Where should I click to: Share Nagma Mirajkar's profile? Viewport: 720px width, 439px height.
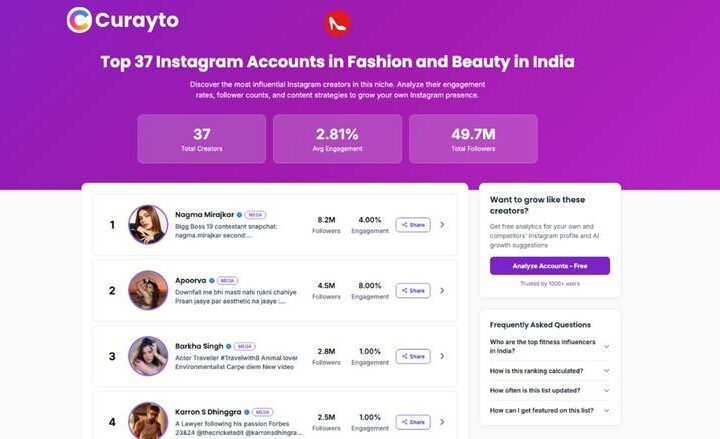413,225
